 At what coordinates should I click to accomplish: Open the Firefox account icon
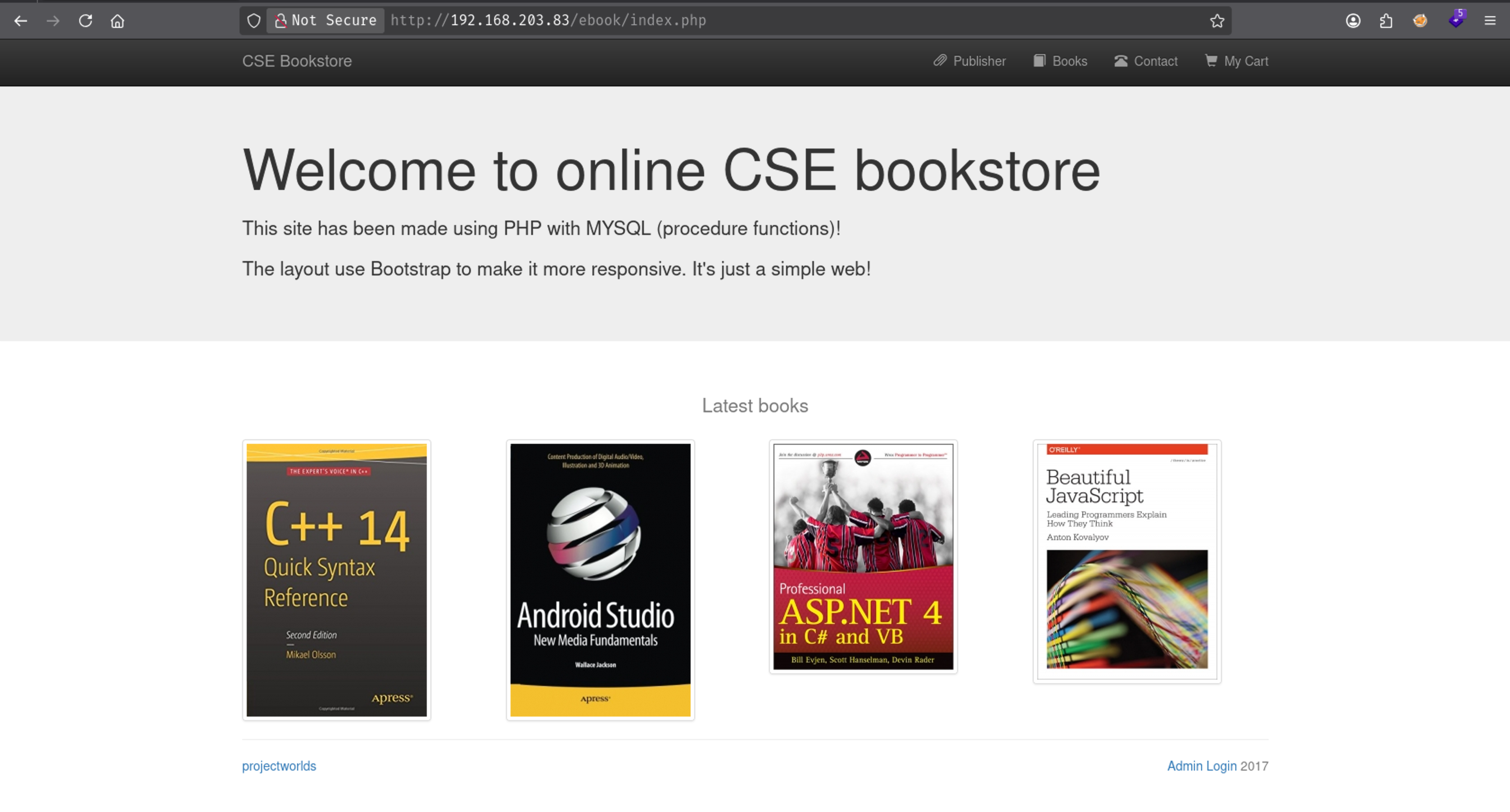(1353, 21)
